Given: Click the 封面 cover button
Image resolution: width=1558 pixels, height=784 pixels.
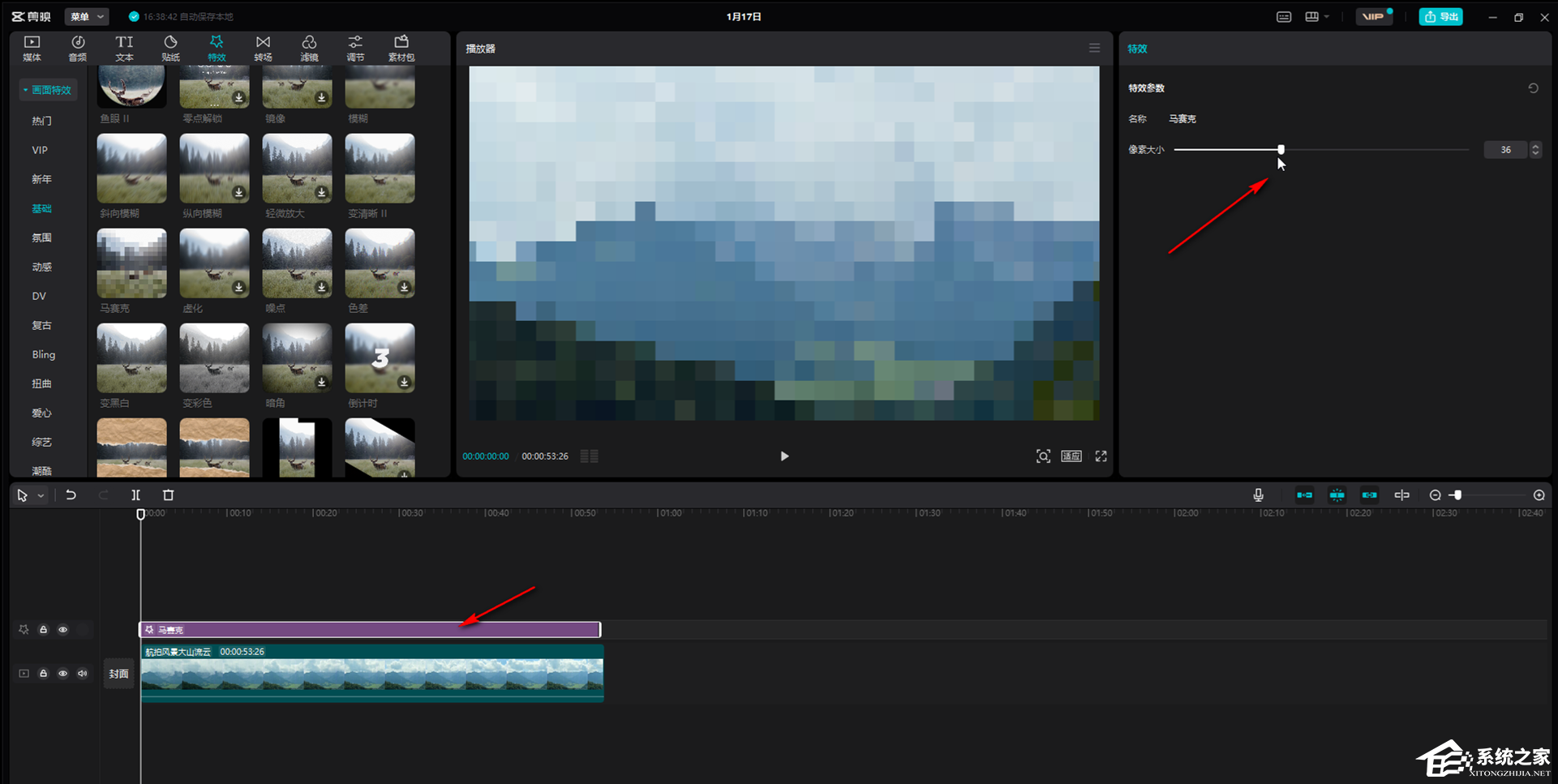Looking at the screenshot, I should point(118,674).
